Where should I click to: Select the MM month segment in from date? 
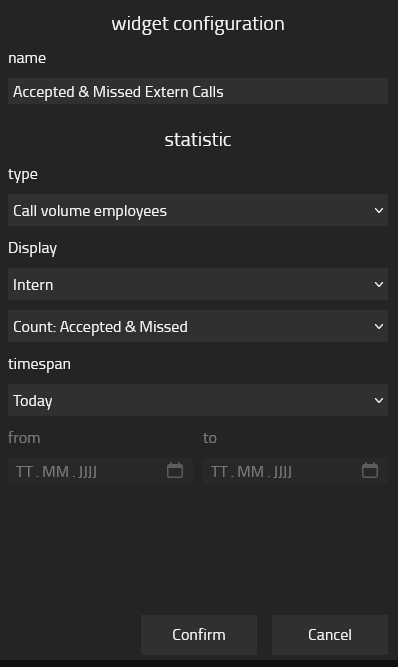[55, 471]
